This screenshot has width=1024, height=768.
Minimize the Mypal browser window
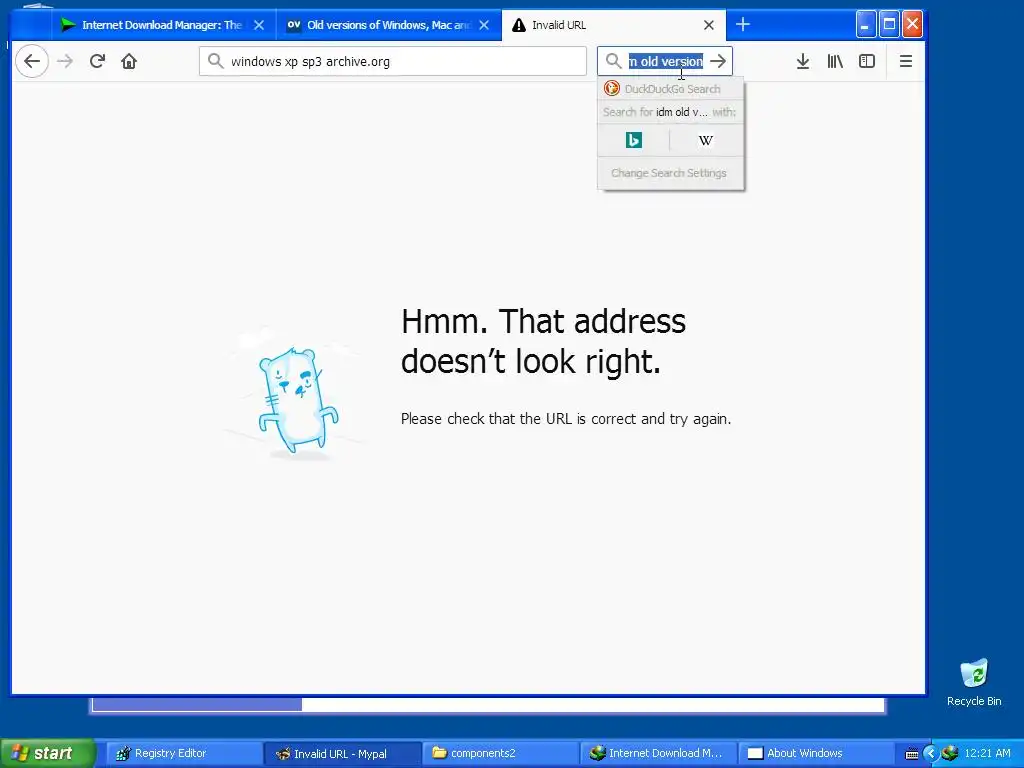[865, 25]
